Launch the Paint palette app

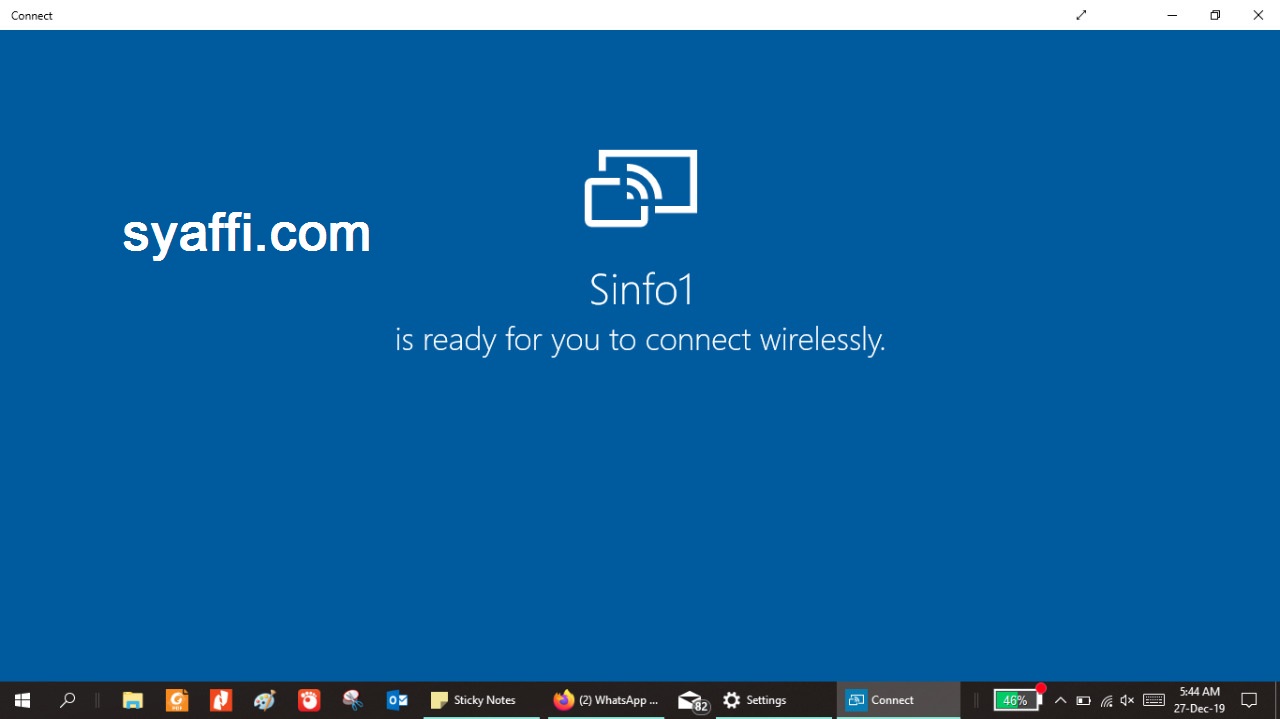[265, 700]
